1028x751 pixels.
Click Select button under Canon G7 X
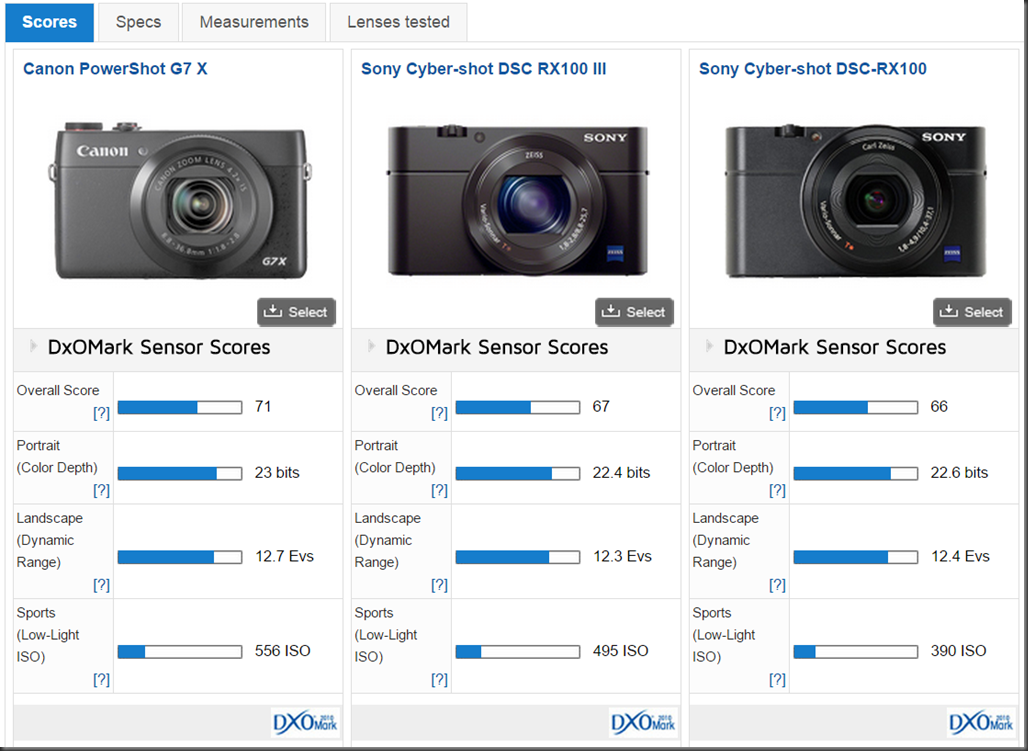pyautogui.click(x=296, y=312)
